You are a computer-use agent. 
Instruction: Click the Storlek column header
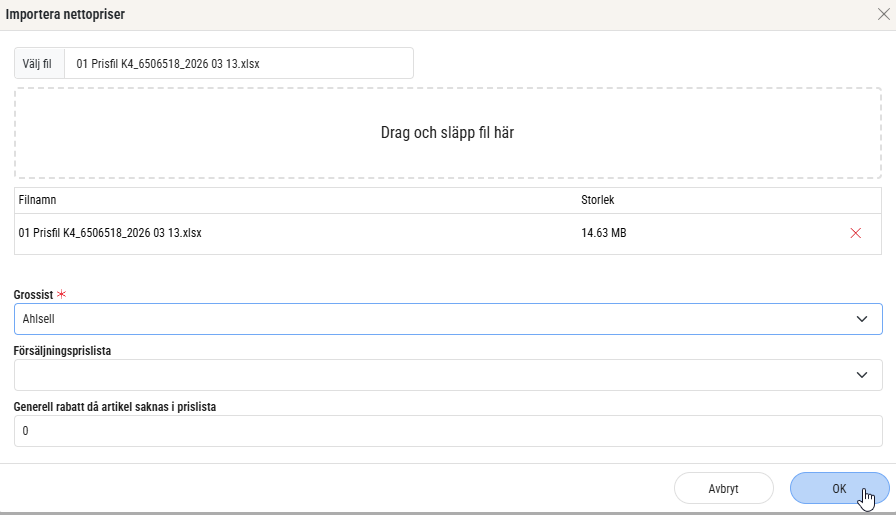pos(597,200)
